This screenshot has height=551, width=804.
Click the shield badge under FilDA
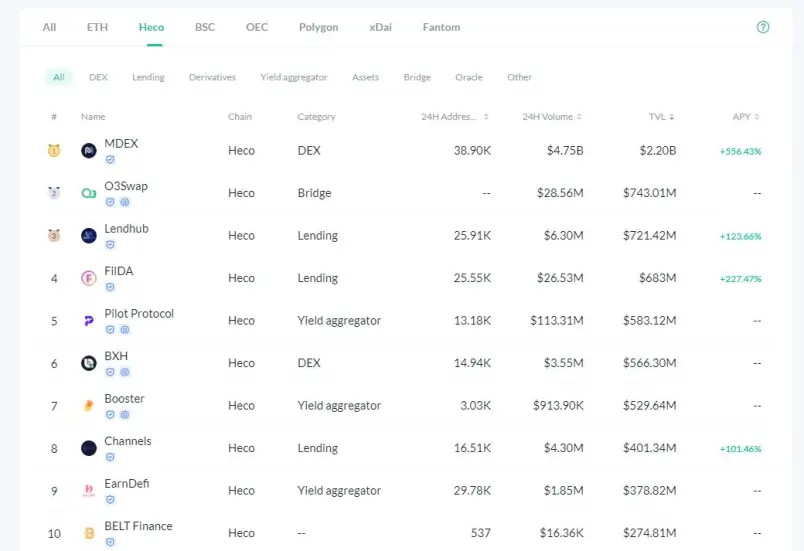pos(110,287)
